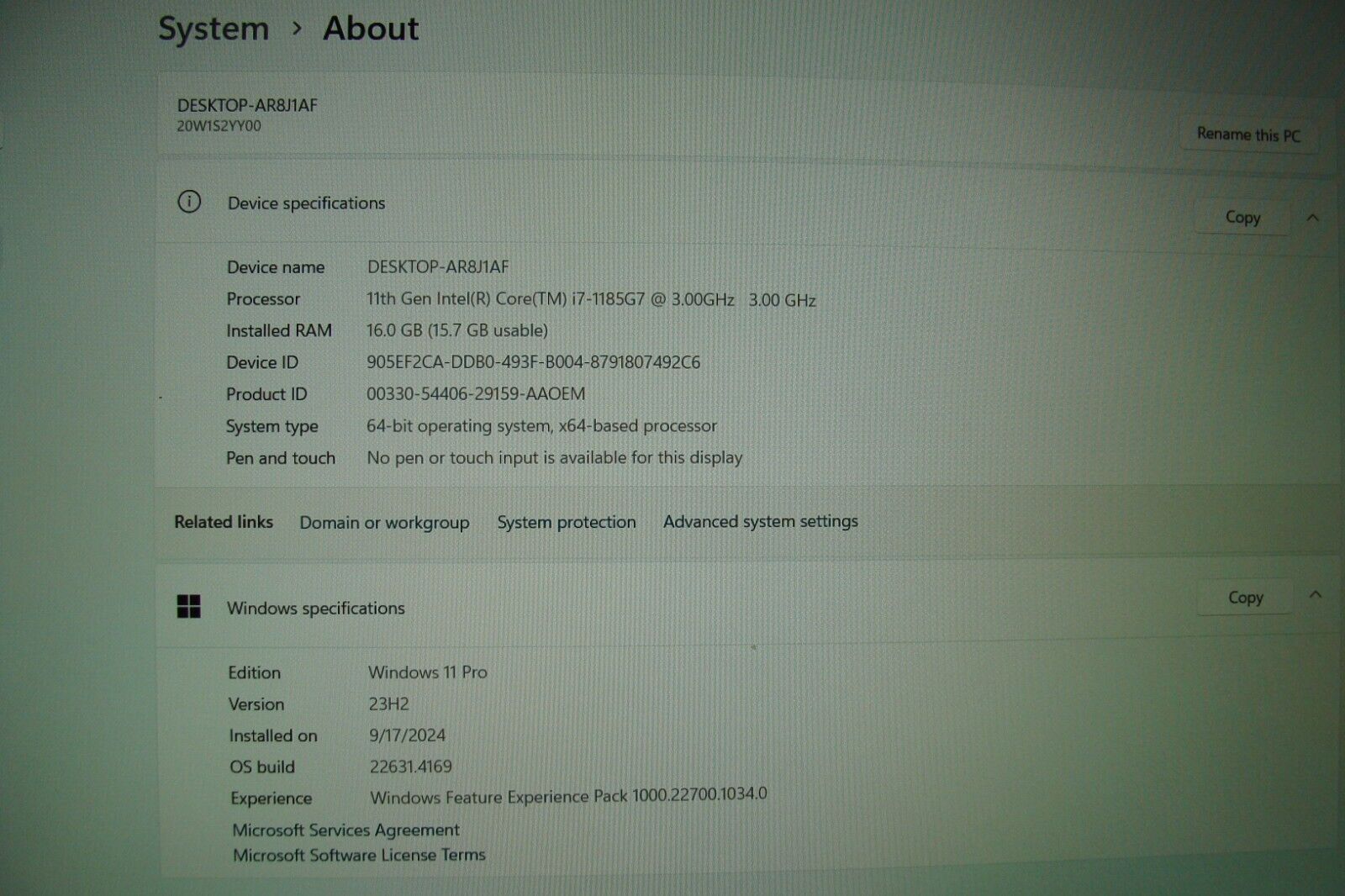Copy the device specifications
Image resolution: width=1345 pixels, height=896 pixels.
pos(1242,217)
